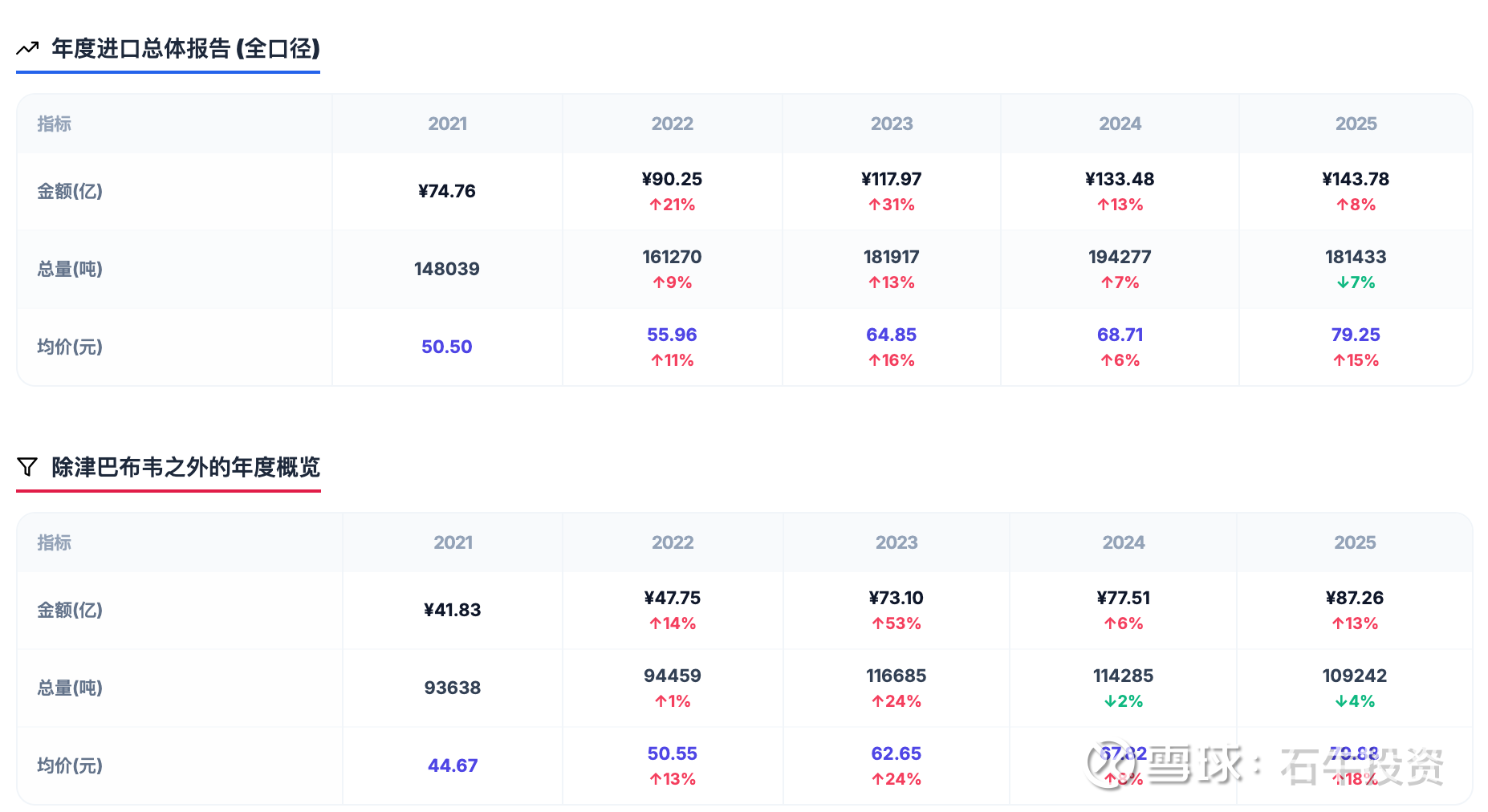Click the red ↑53% change under ¥73.10
The width and height of the screenshot is (1488, 812).
pyautogui.click(x=896, y=623)
